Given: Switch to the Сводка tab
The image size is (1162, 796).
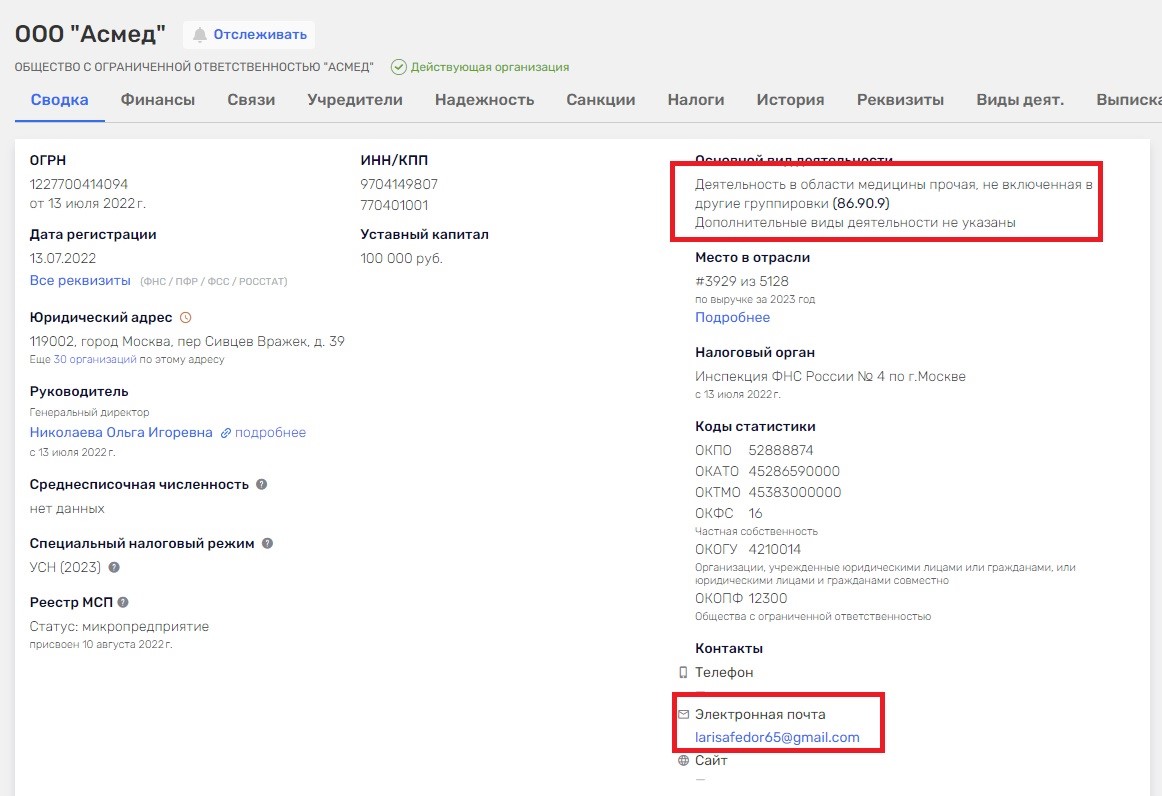Looking at the screenshot, I should [x=59, y=100].
